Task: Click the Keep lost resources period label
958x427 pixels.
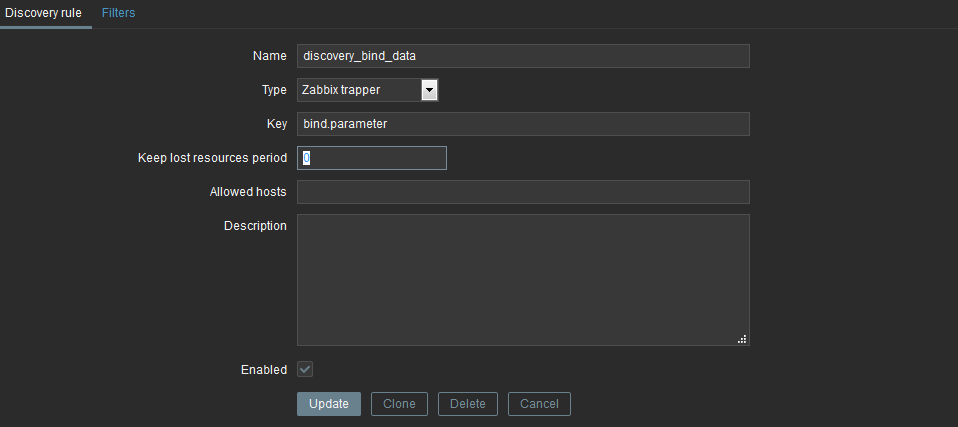Action: click(212, 158)
